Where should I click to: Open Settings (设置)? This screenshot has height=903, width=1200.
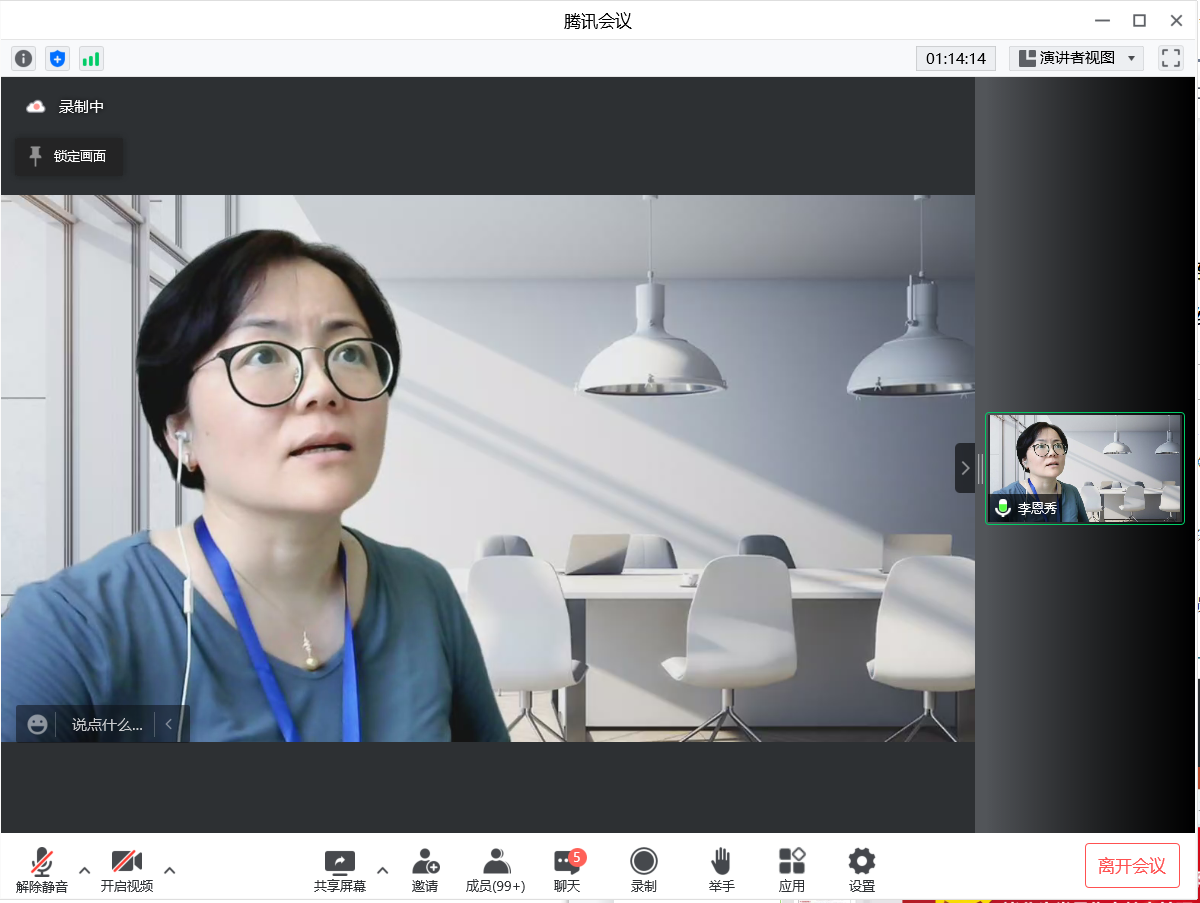(861, 870)
